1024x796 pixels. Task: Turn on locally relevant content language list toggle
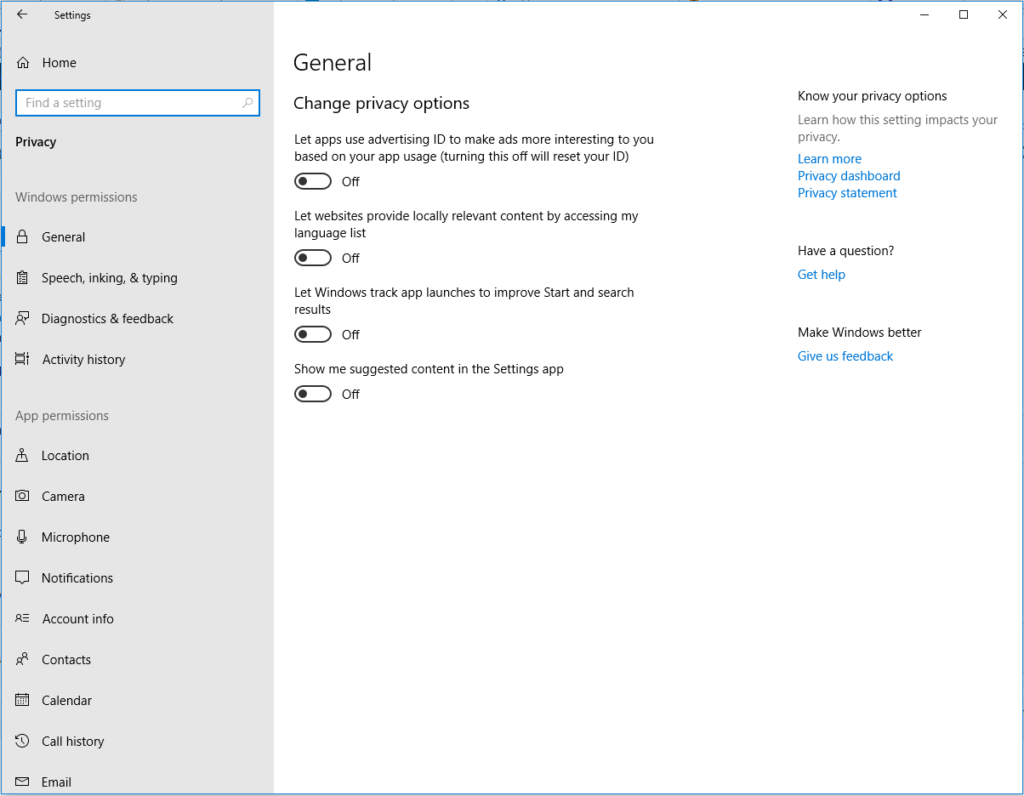click(313, 258)
